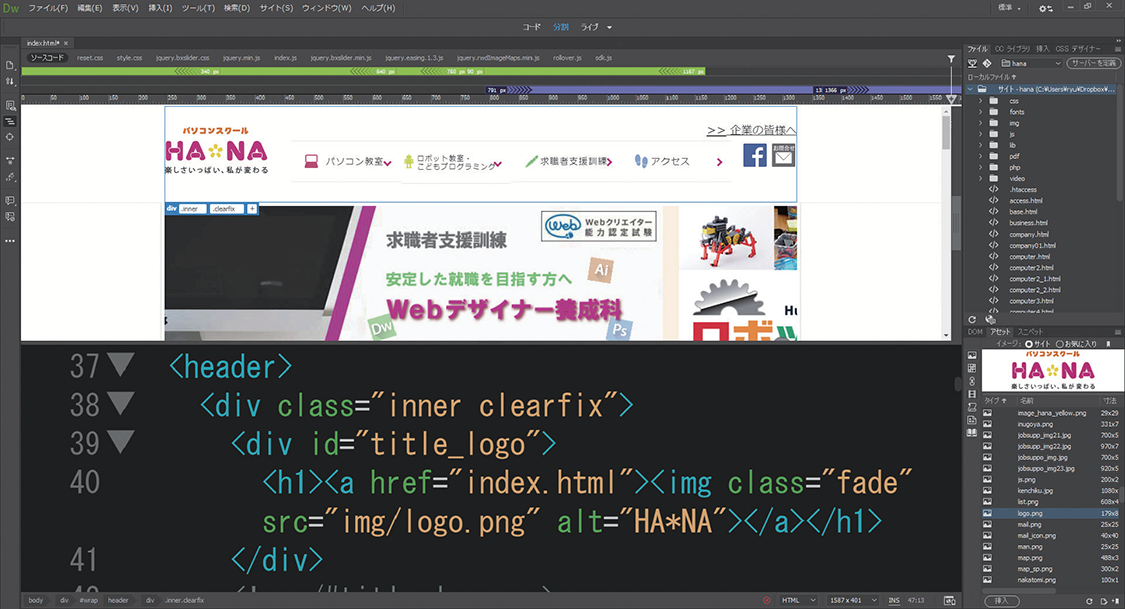The image size is (1125, 609).
Task: Open the hana site dropdown
Action: coord(1031,63)
